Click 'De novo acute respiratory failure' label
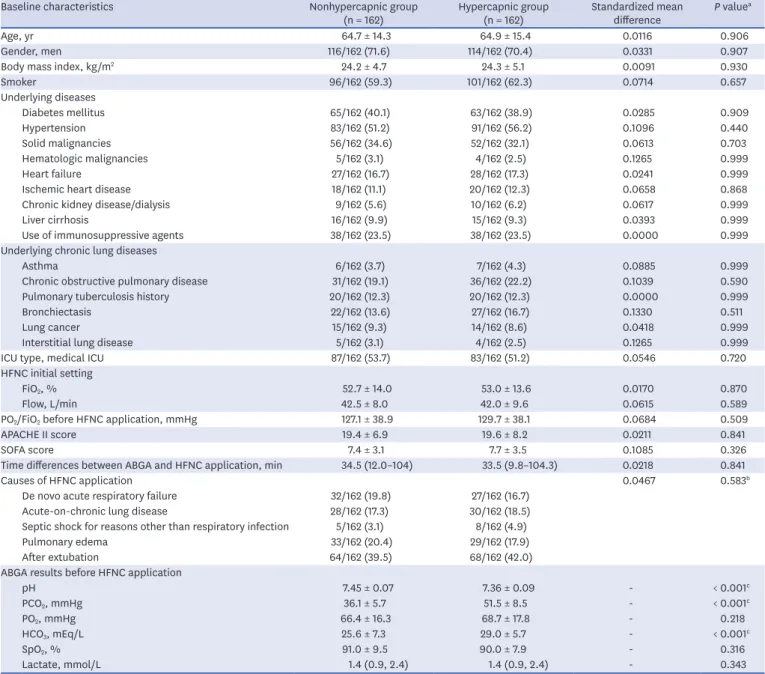Image resolution: width=765 pixels, height=674 pixels. point(99,496)
